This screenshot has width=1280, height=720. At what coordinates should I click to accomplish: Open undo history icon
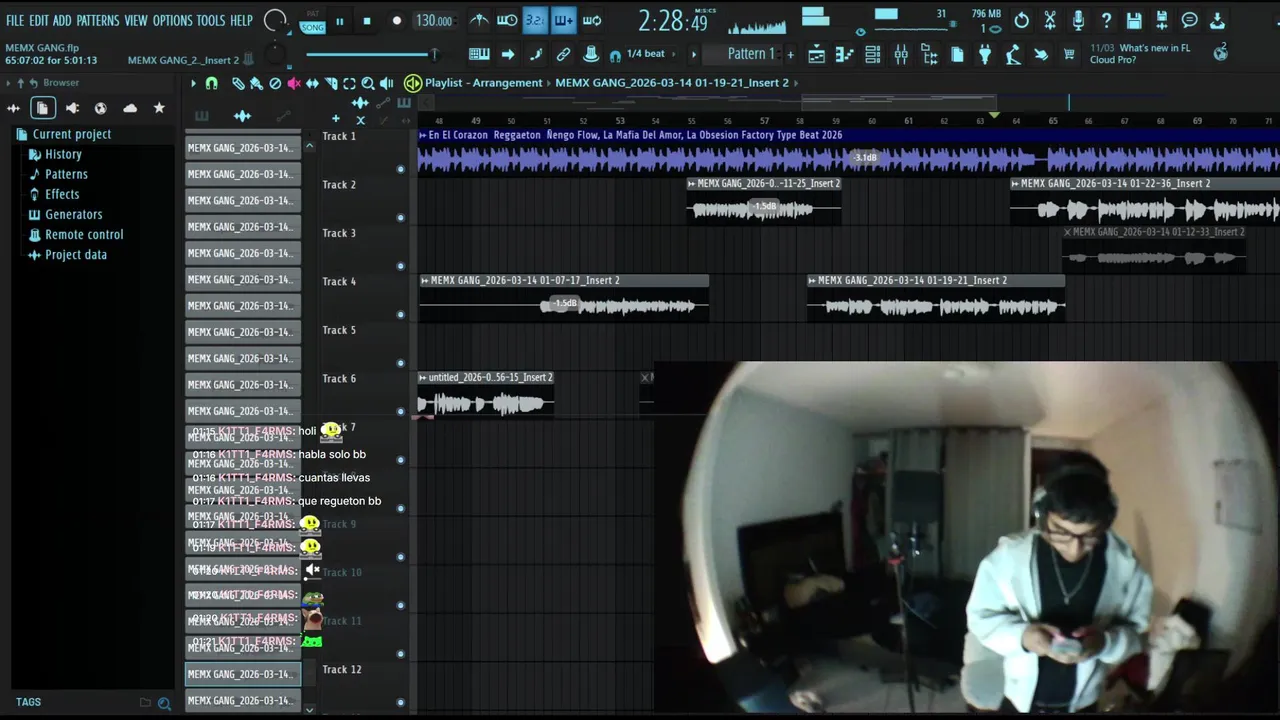[x=1020, y=21]
